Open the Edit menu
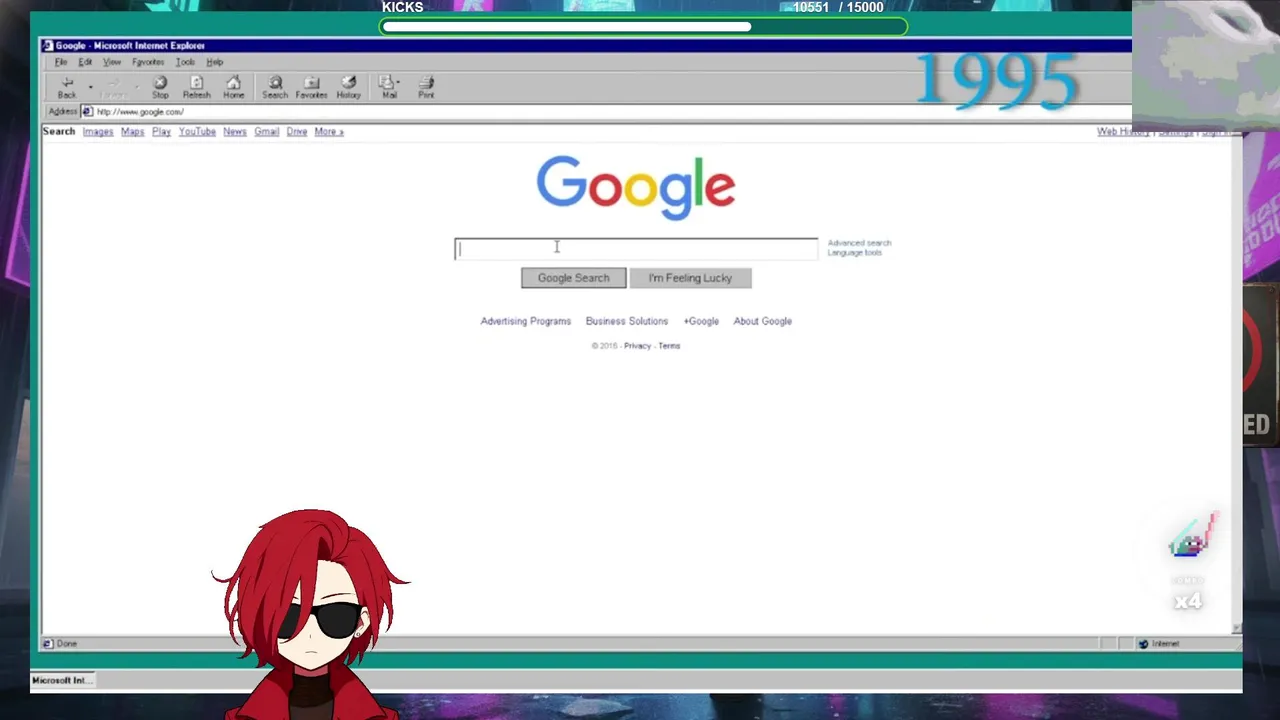Viewport: 1280px width, 720px height. point(85,62)
